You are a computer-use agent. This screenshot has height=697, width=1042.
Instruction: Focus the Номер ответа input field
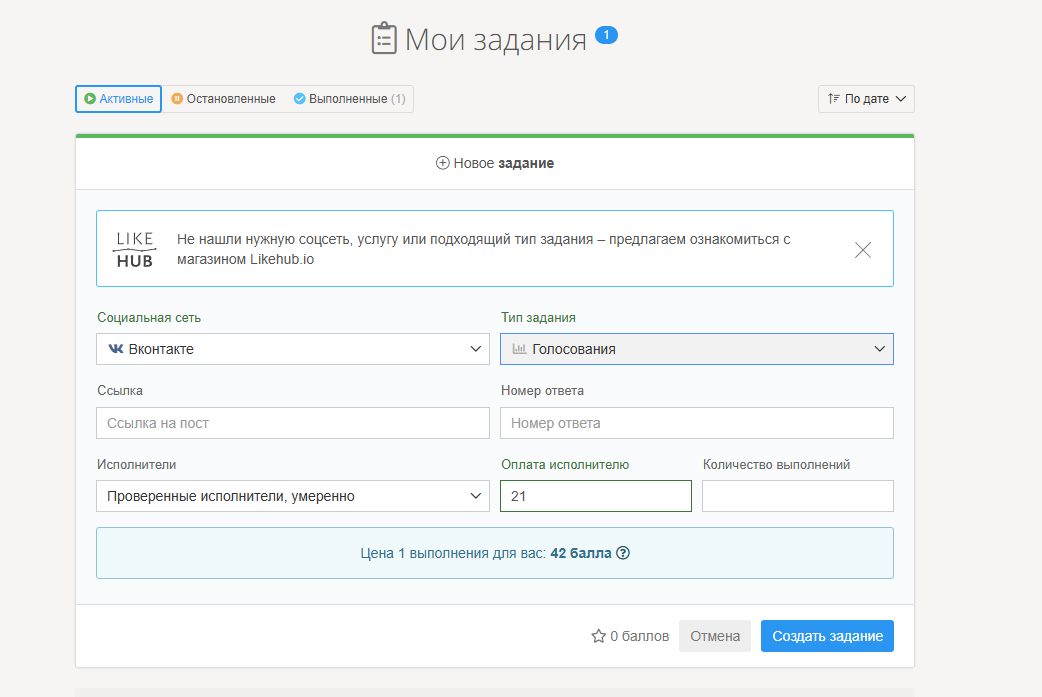point(697,423)
